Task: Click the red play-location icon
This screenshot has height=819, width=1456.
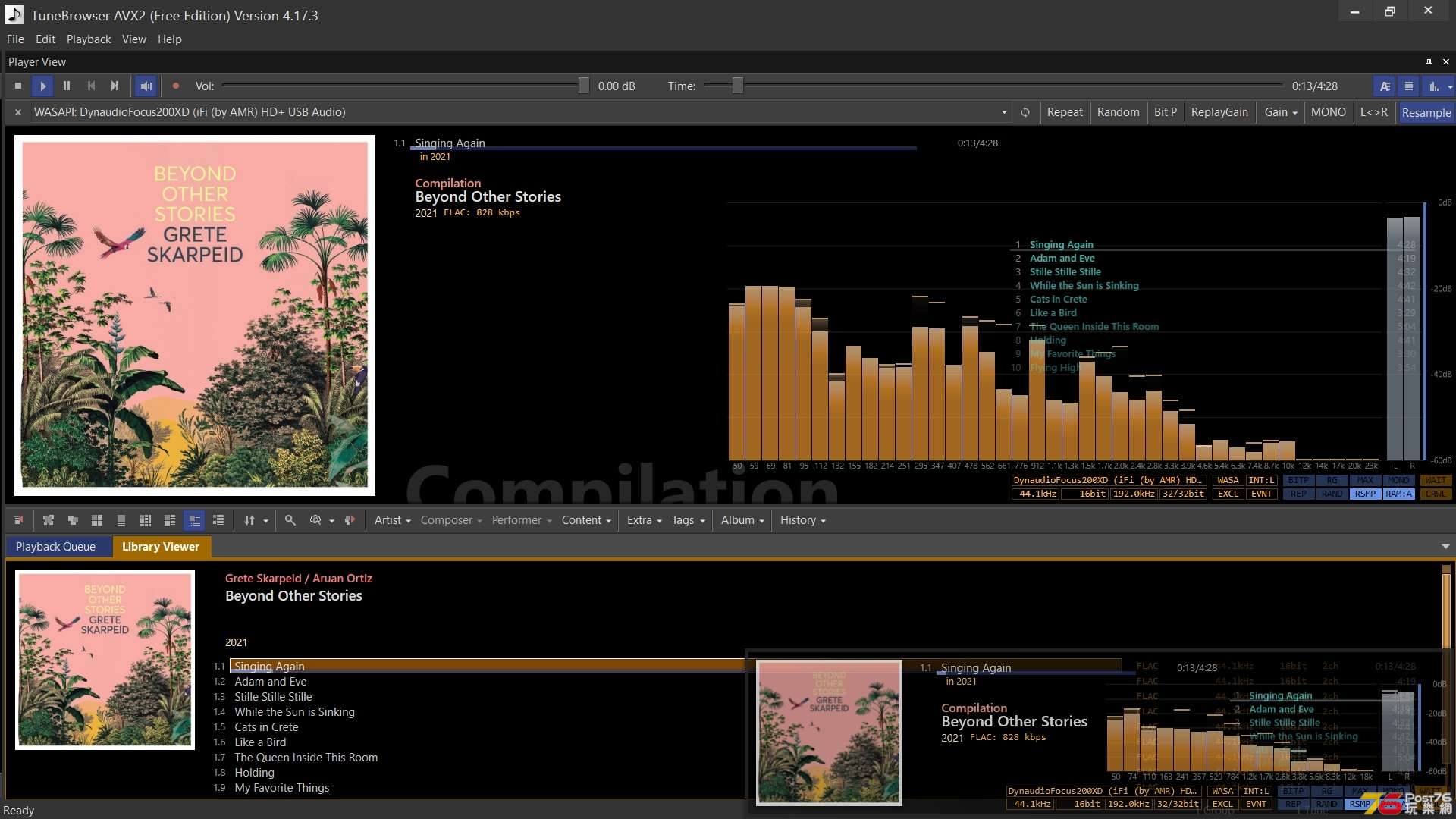Action: tap(350, 520)
